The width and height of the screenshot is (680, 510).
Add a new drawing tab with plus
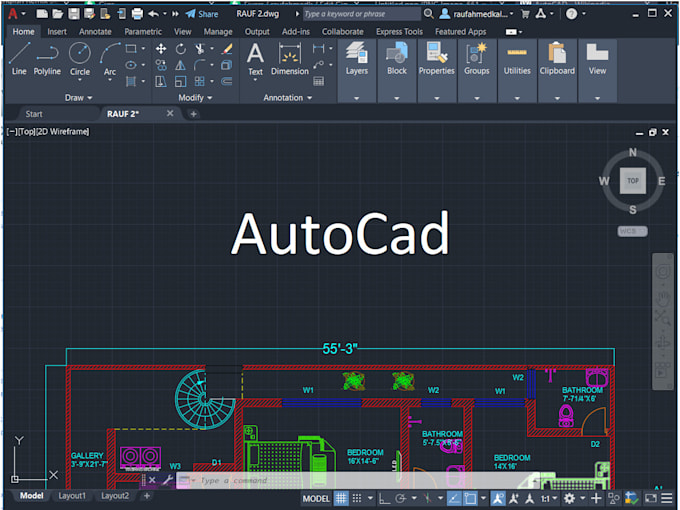[193, 114]
